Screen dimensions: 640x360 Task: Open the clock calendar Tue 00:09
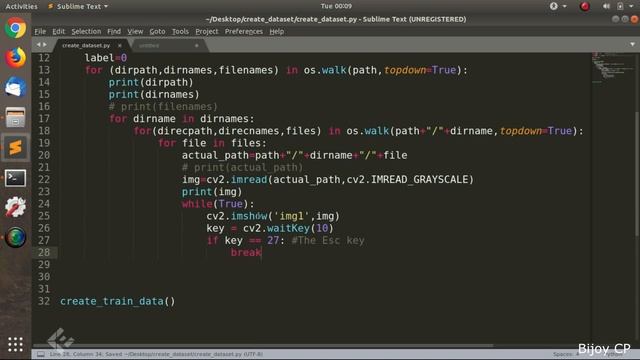(336, 6)
